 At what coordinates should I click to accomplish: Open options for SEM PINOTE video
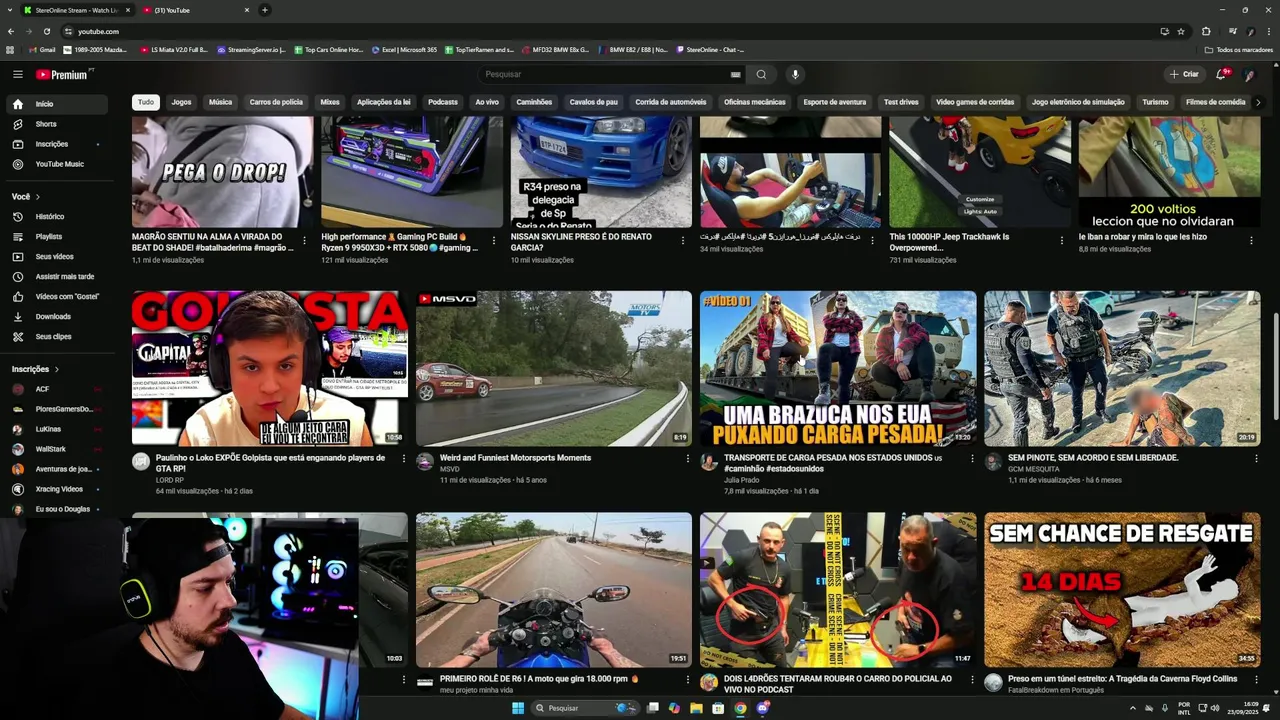tap(1256, 458)
